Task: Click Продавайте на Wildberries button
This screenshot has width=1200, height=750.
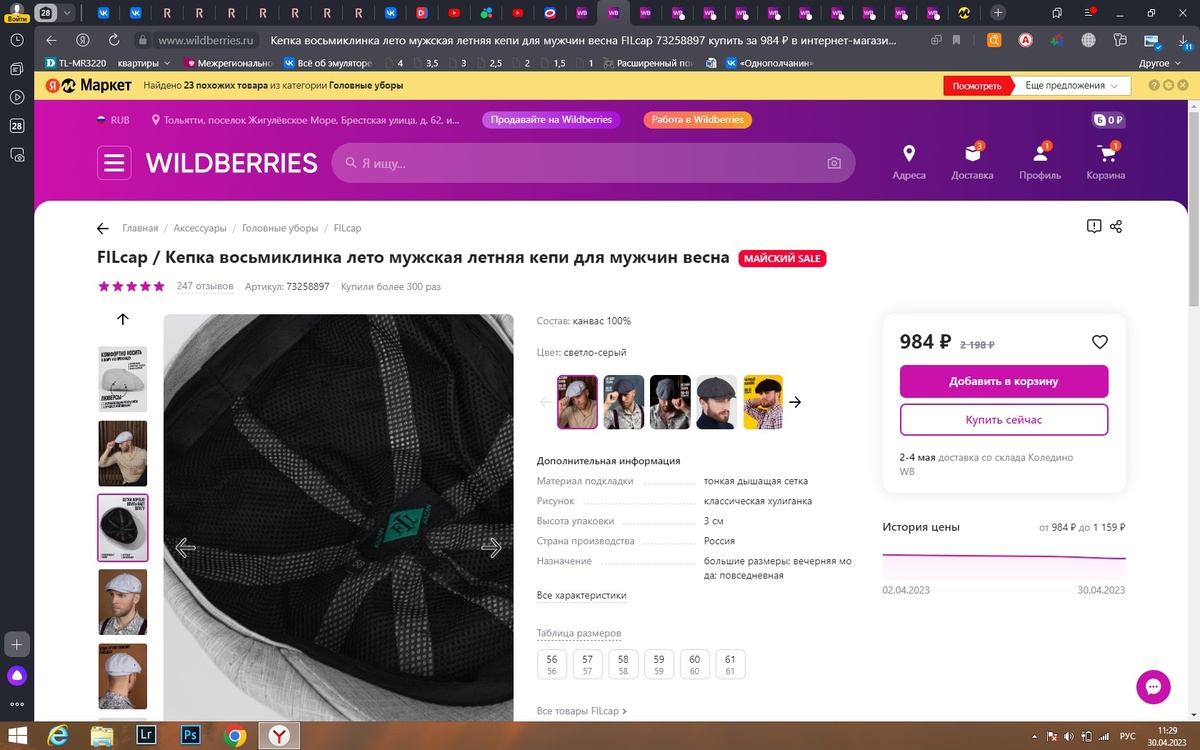Action: 552,120
